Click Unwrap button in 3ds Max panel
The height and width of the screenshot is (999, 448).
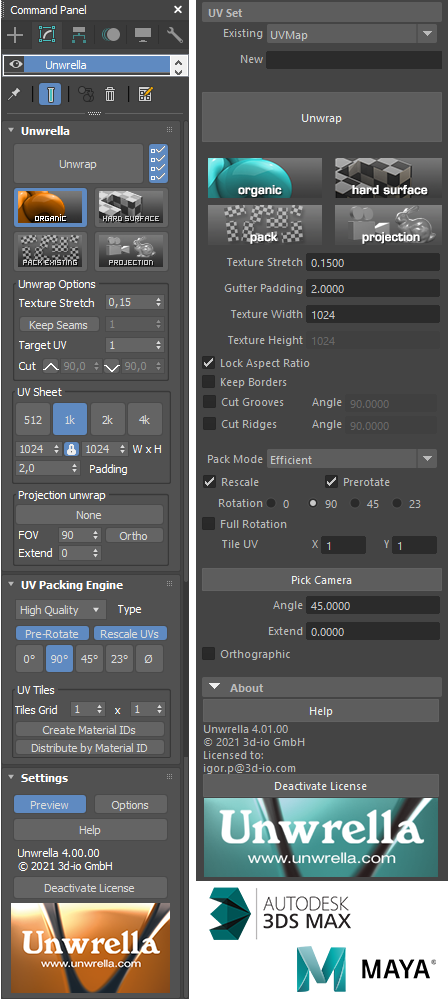point(78,164)
